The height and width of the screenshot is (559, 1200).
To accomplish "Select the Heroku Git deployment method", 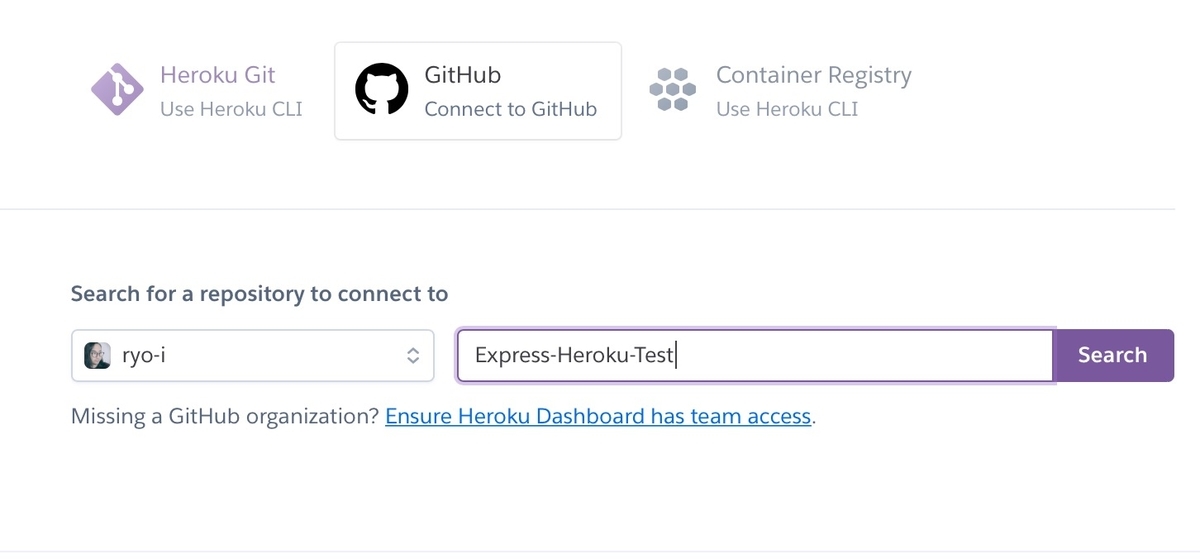I will 196,90.
